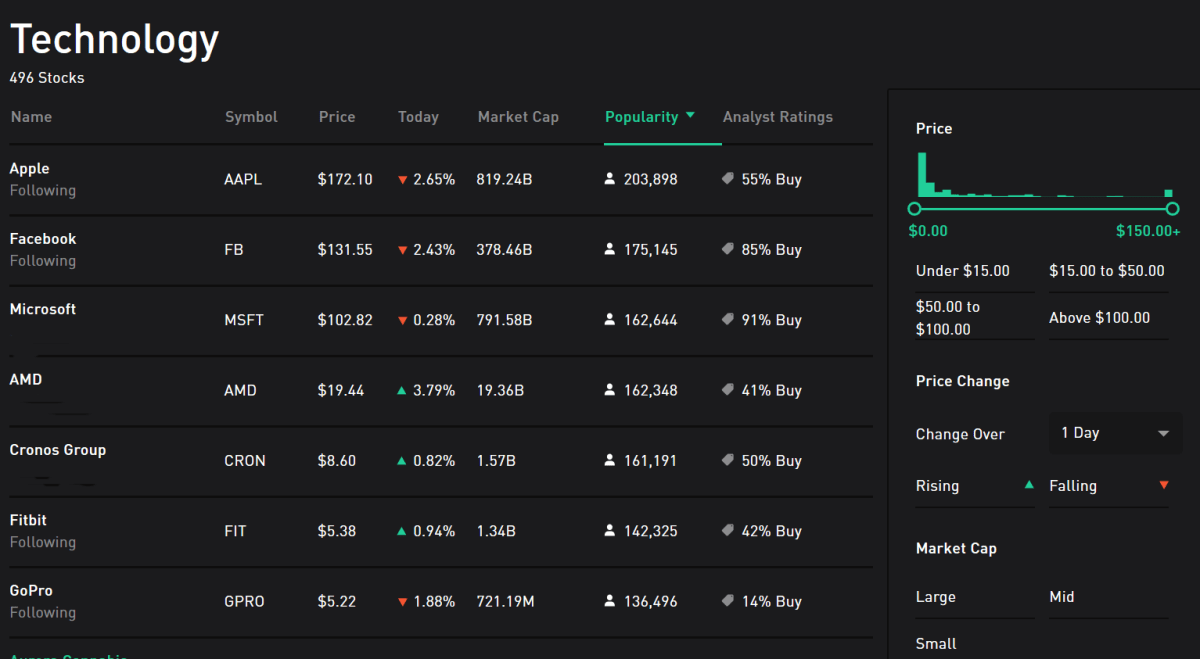Click the green Rising triangle icon
This screenshot has height=659, width=1200.
point(1029,485)
